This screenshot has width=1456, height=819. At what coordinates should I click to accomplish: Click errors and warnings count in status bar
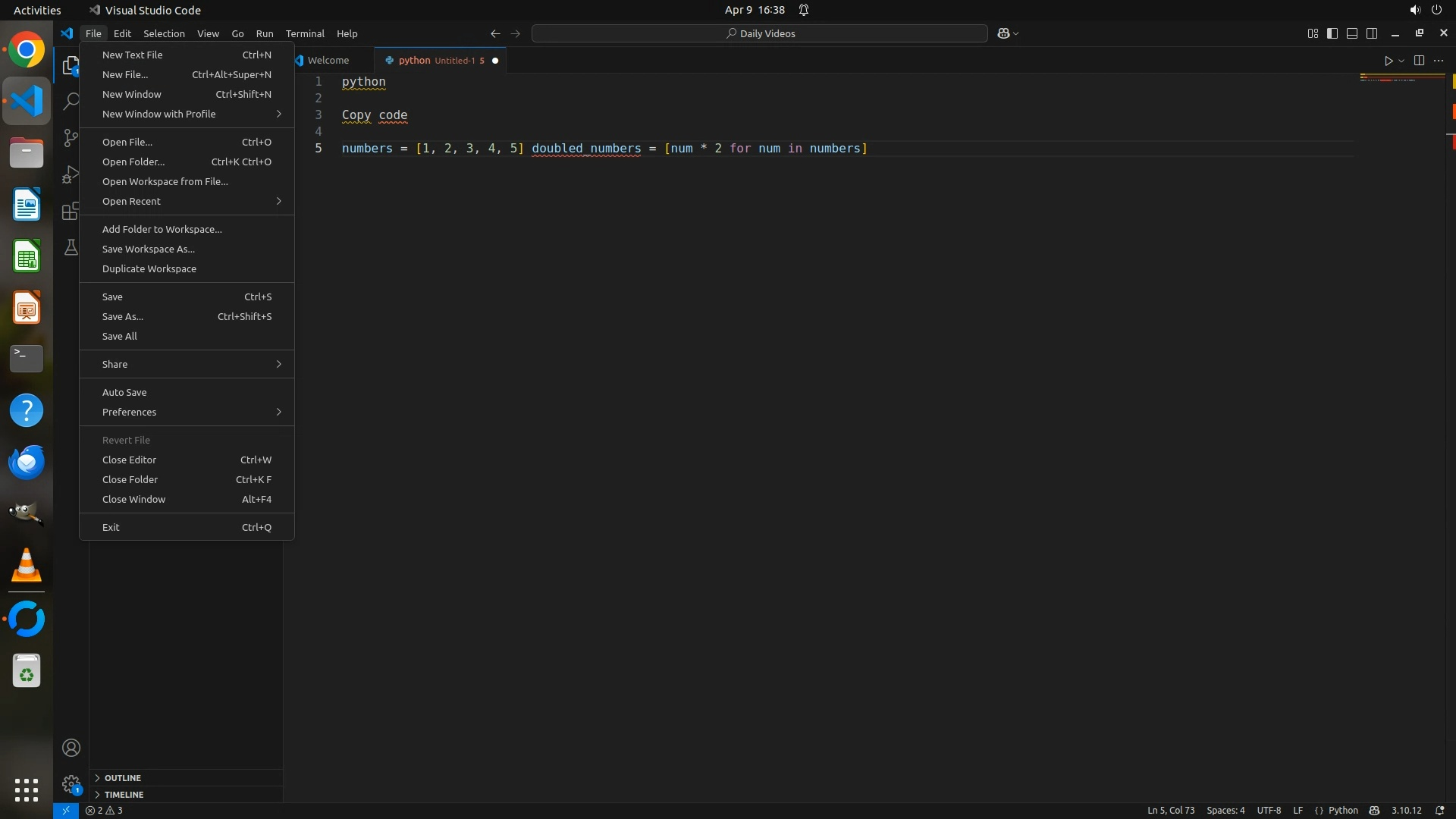coord(104,810)
